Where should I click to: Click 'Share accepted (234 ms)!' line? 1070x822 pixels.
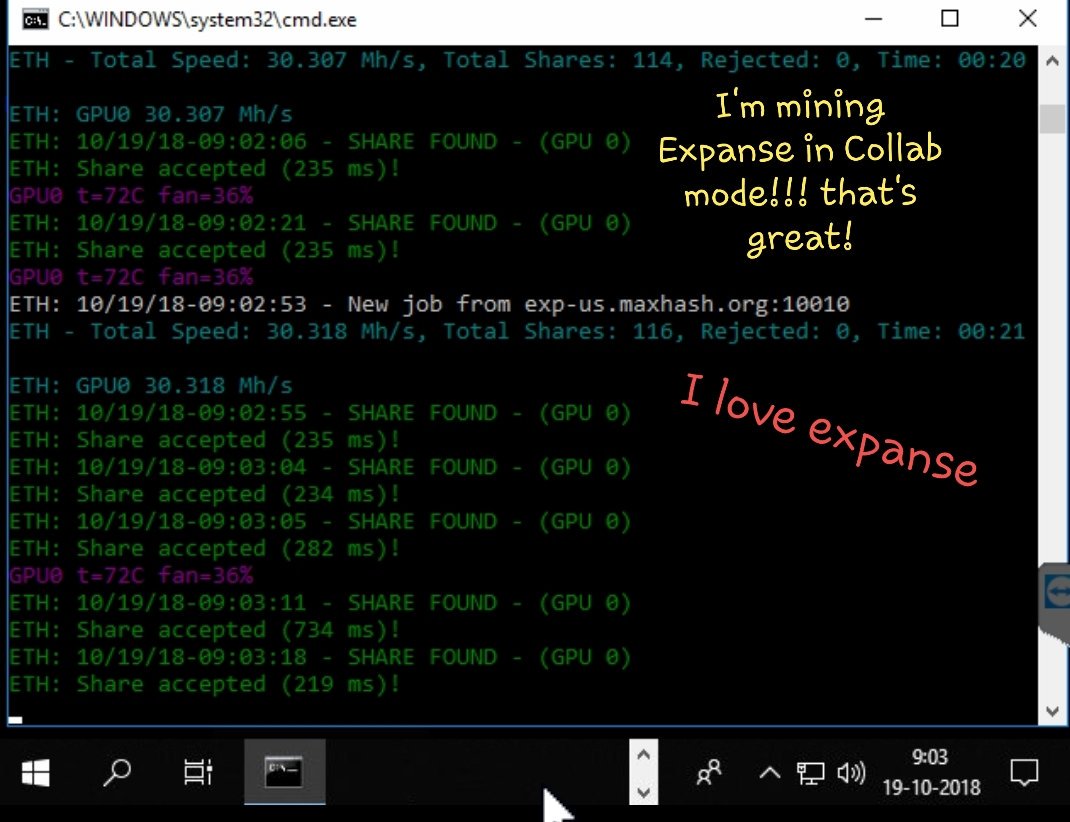click(x=205, y=494)
